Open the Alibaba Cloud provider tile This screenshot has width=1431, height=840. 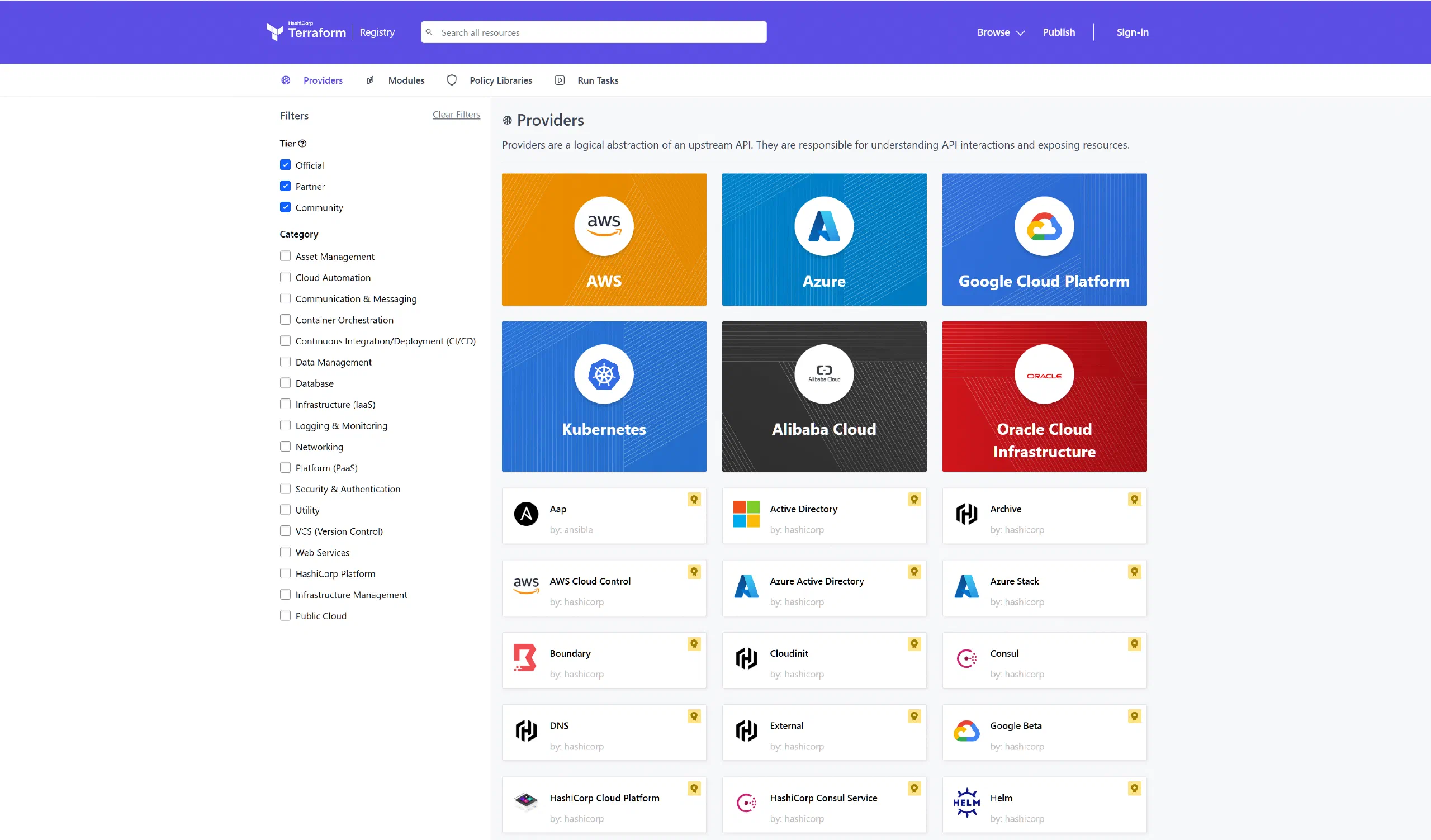coord(823,396)
